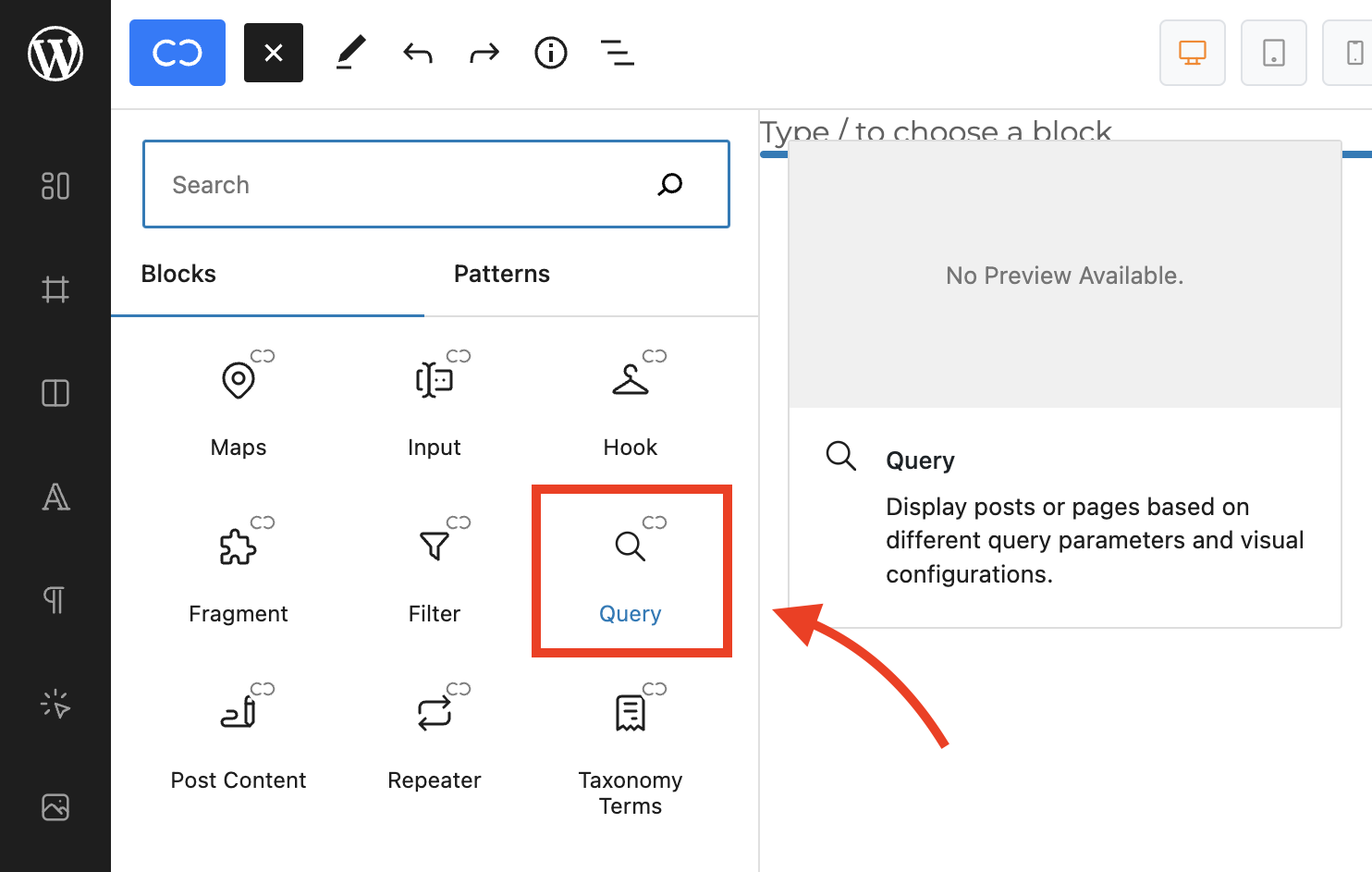Switch to mobile preview mode
1372x872 pixels.
pos(1354,53)
